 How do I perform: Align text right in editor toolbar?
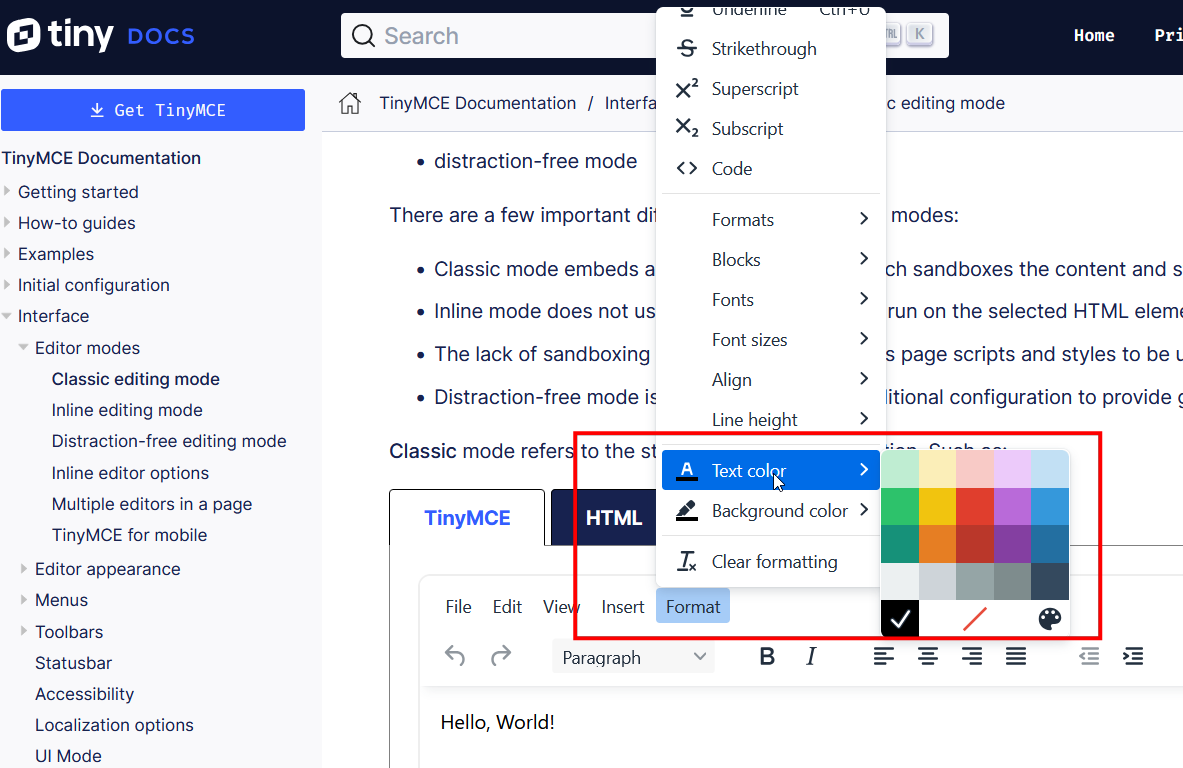(972, 656)
